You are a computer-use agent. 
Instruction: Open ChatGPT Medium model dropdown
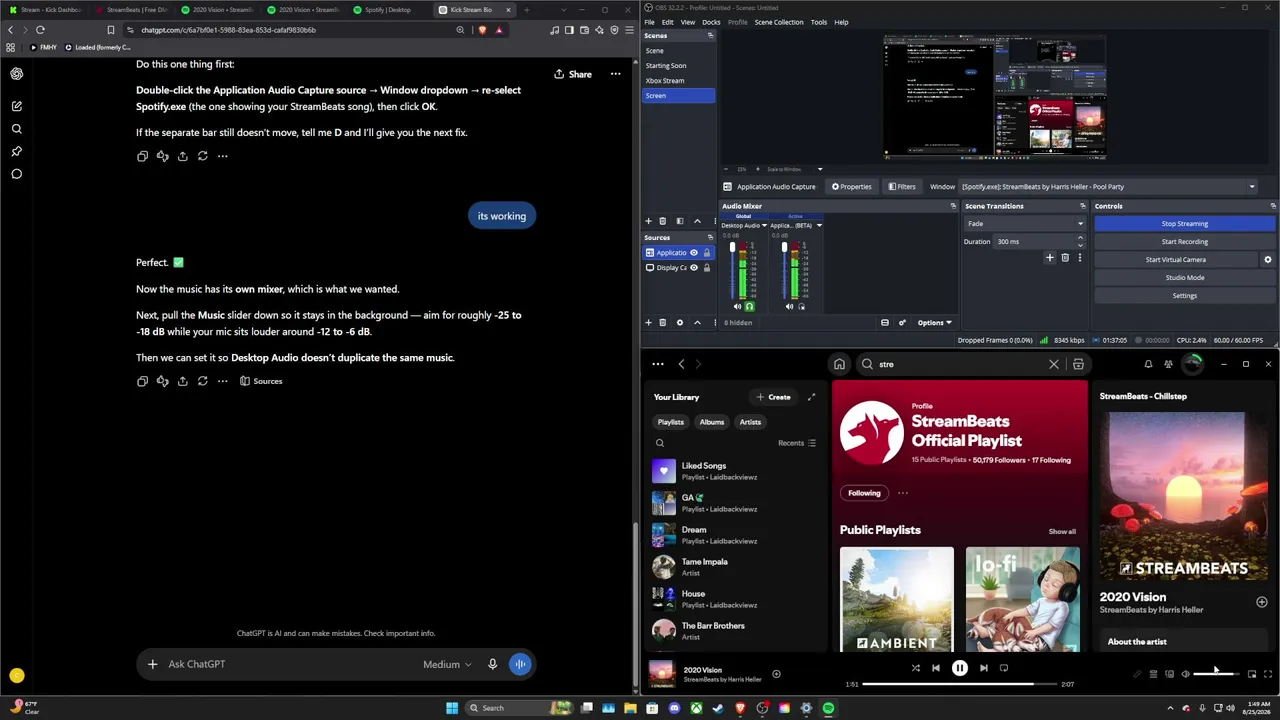[447, 664]
